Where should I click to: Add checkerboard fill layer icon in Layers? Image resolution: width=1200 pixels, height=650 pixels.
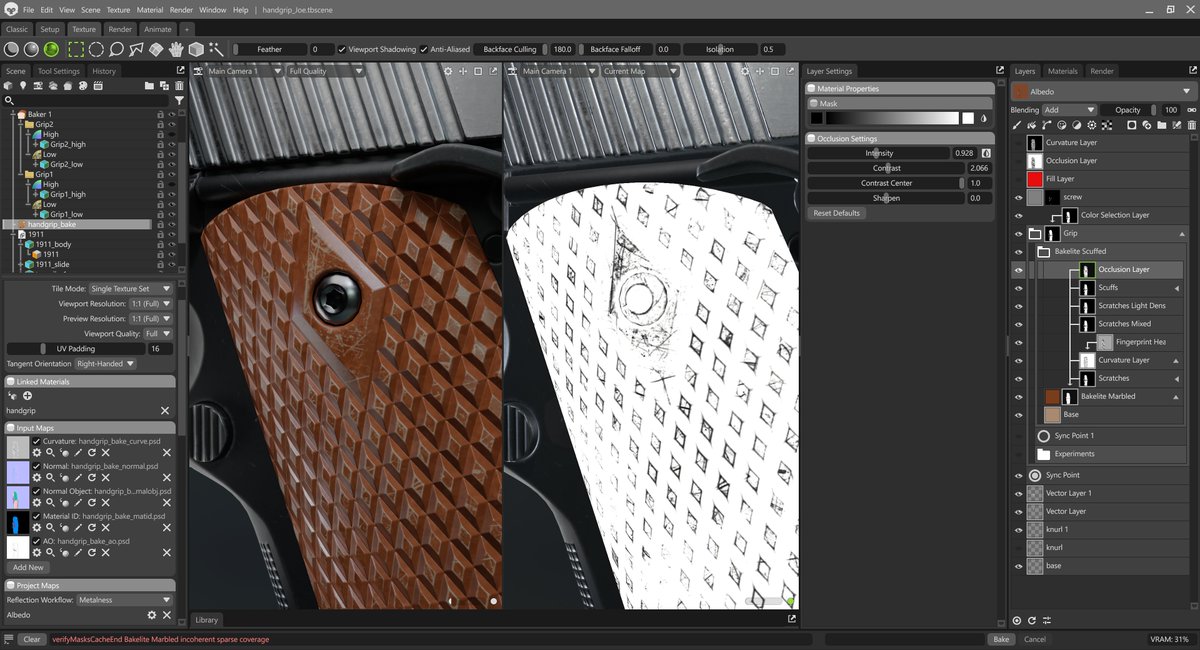coord(1107,125)
